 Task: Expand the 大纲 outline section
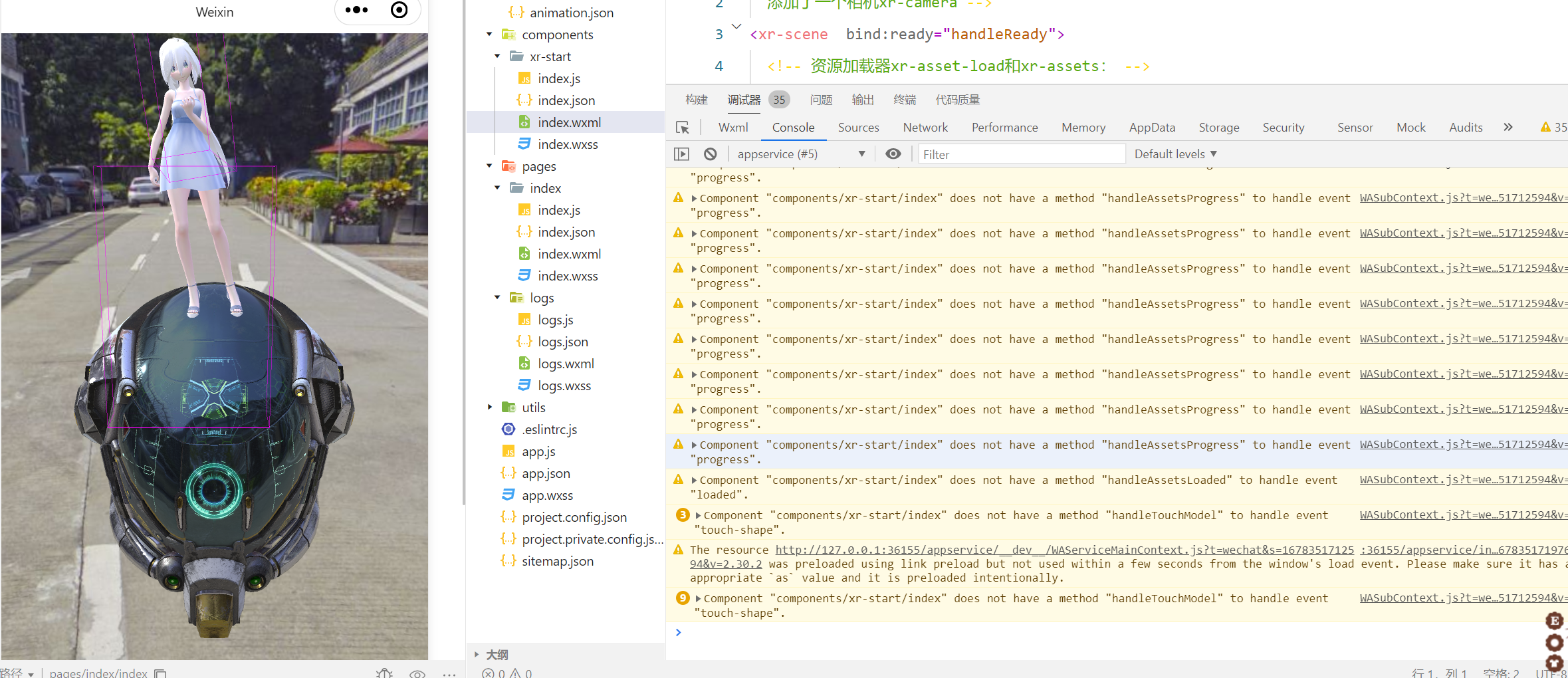point(477,655)
